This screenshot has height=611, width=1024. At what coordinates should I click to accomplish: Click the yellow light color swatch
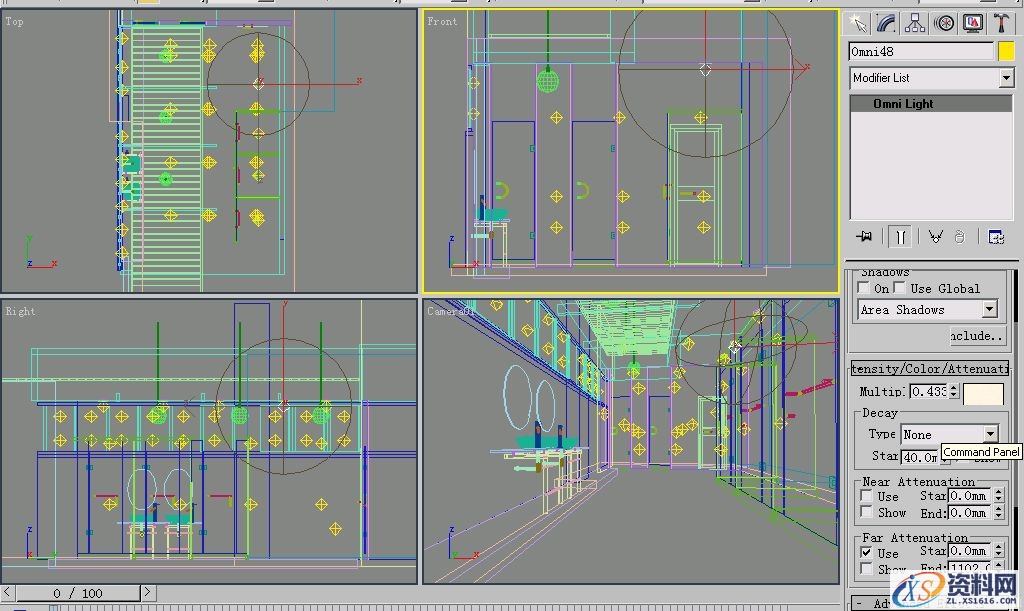point(1006,51)
